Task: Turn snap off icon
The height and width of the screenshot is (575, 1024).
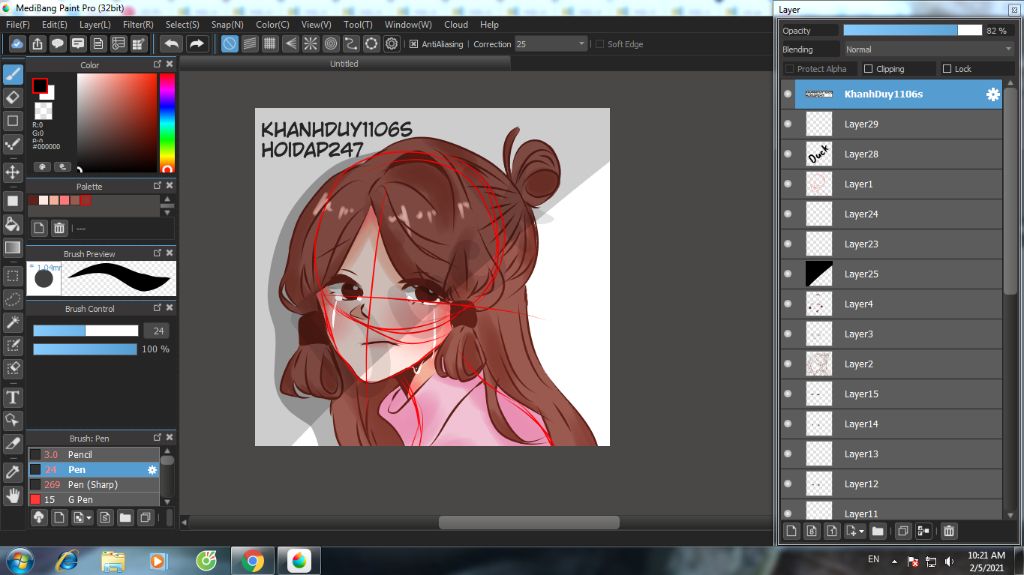Action: tap(229, 44)
